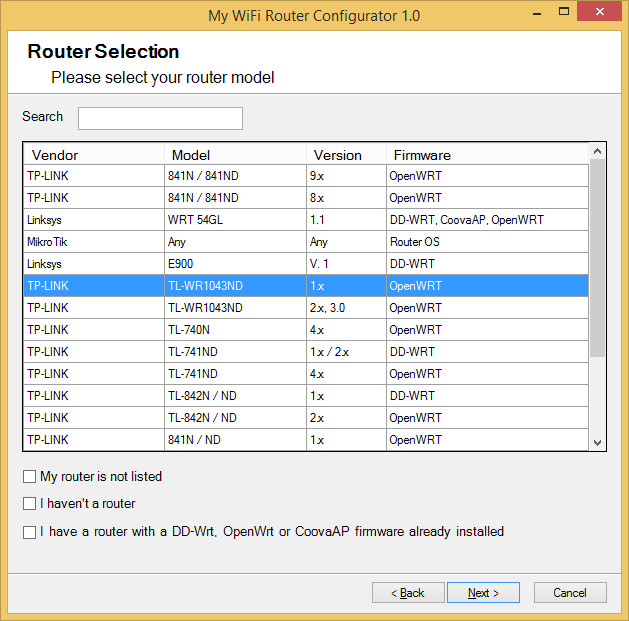Maximize the configurator window
Image resolution: width=629 pixels, height=621 pixels.
pyautogui.click(x=564, y=11)
